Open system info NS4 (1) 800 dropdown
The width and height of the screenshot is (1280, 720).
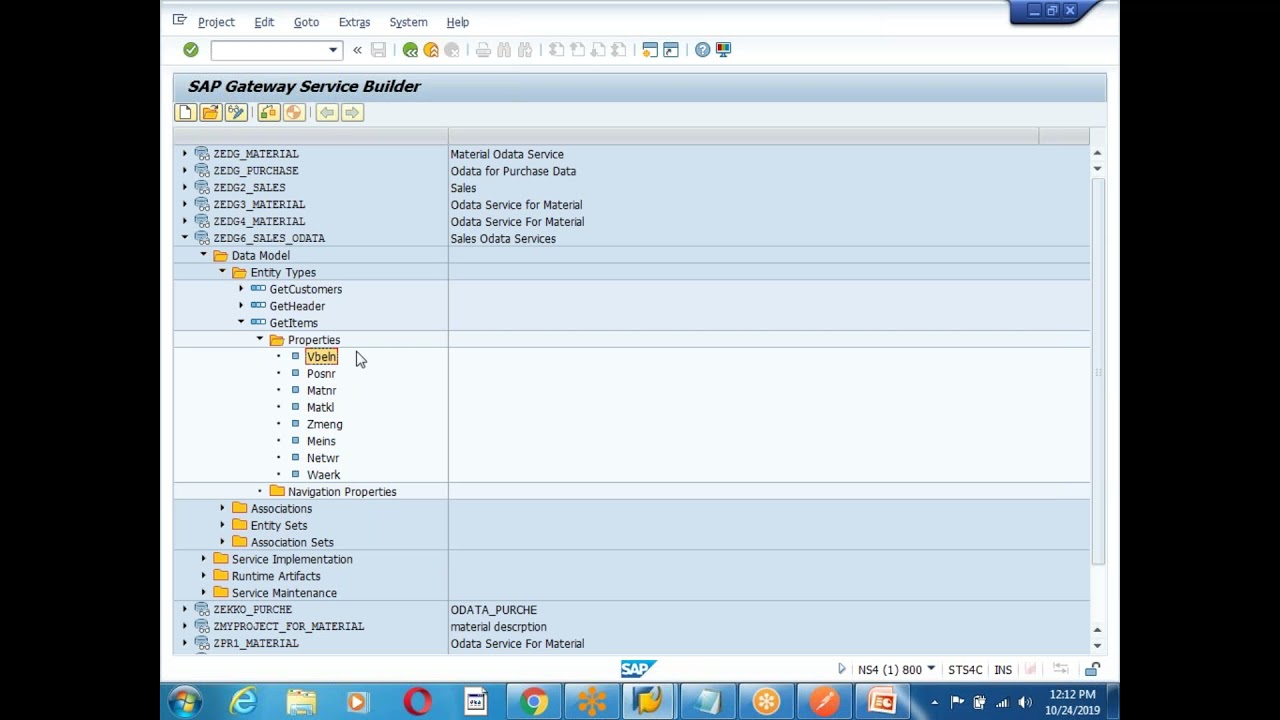pyautogui.click(x=931, y=669)
